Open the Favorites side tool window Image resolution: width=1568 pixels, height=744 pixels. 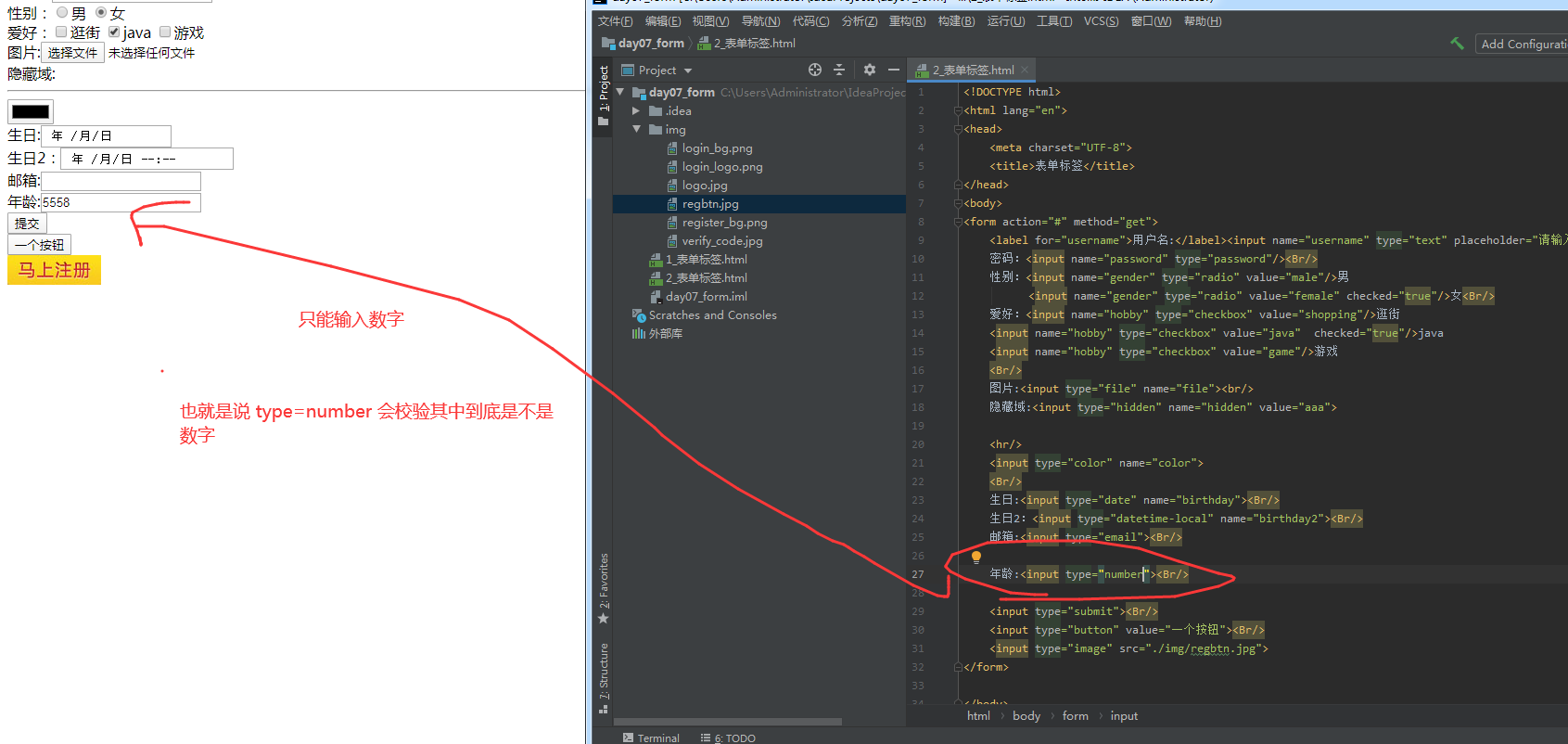click(604, 588)
